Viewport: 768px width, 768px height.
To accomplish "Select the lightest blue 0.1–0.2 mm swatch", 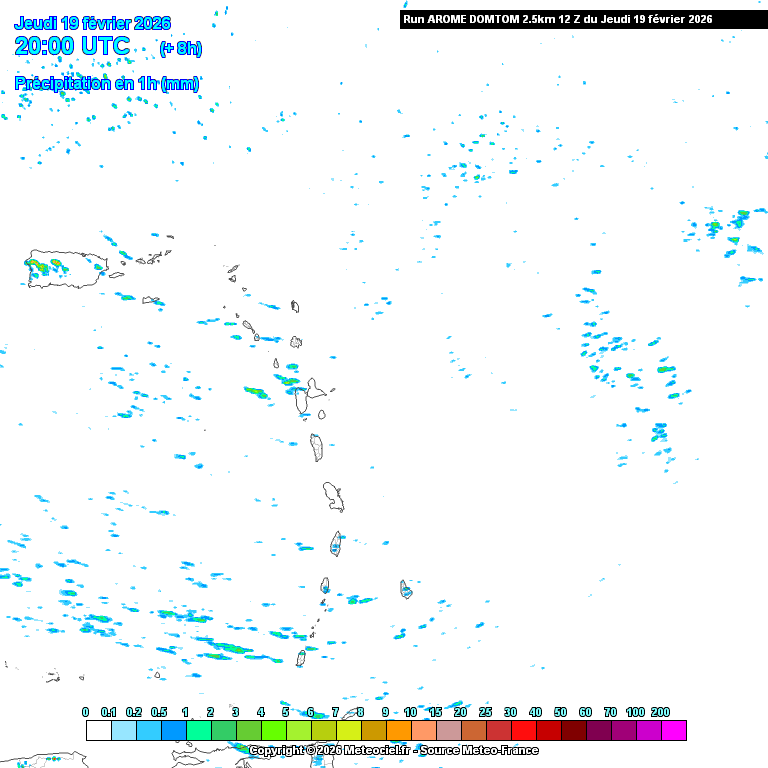I will (123, 730).
